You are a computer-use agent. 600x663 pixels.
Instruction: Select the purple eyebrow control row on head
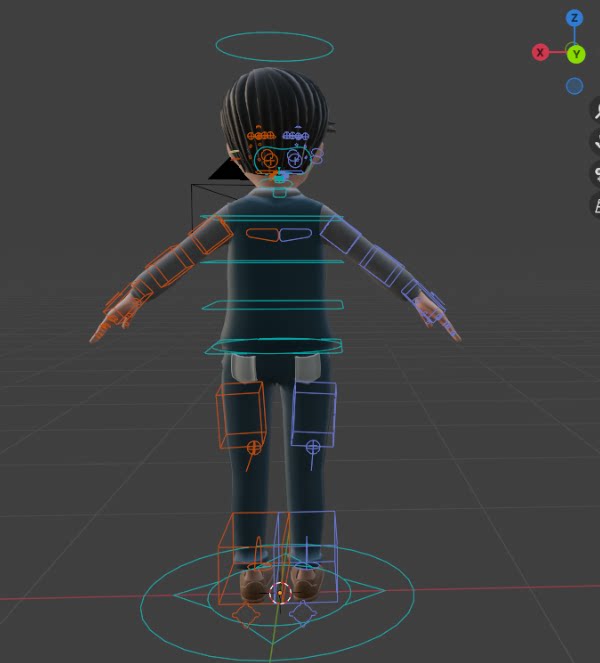tap(296, 136)
